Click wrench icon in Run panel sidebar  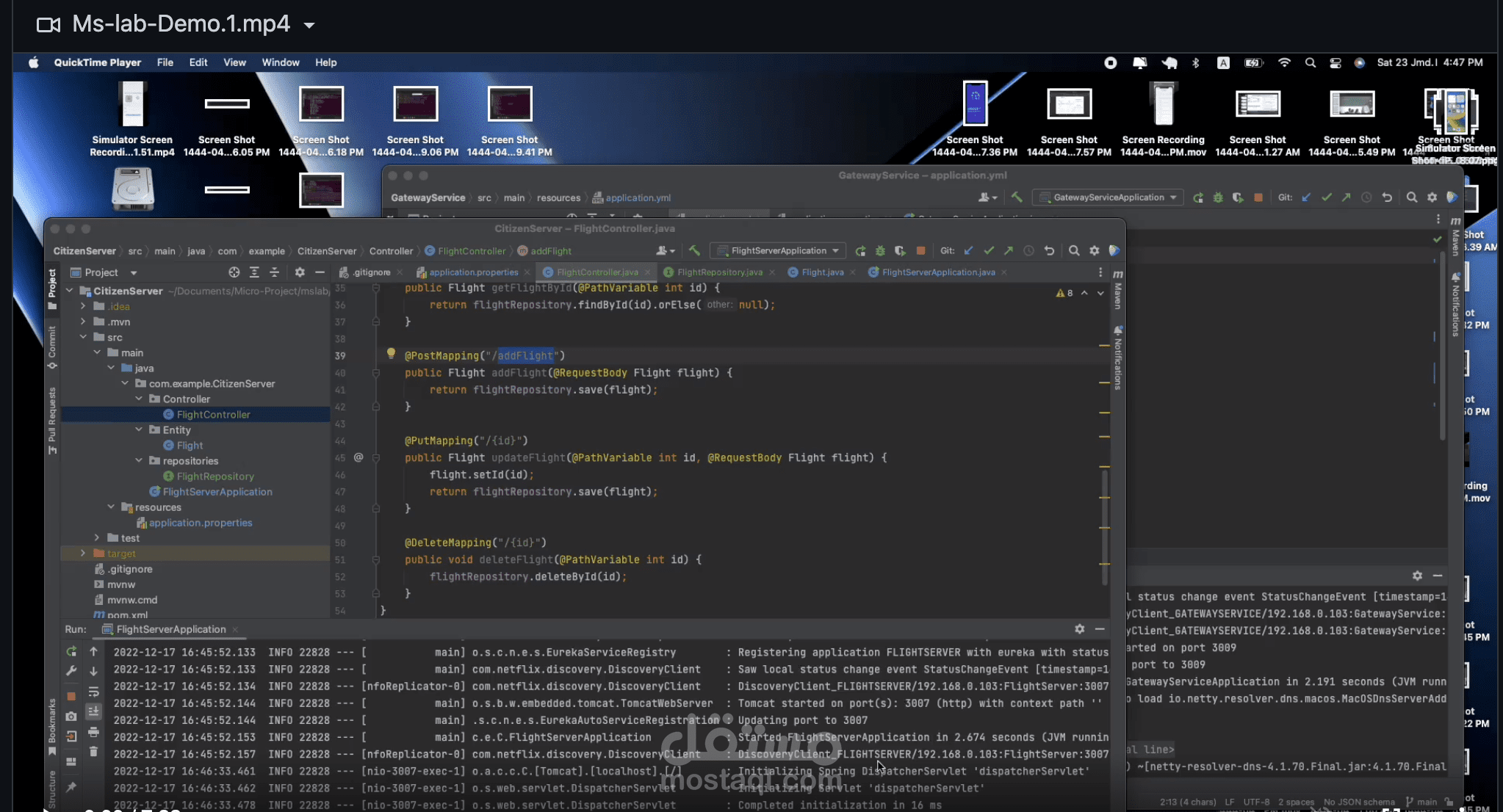tap(71, 671)
